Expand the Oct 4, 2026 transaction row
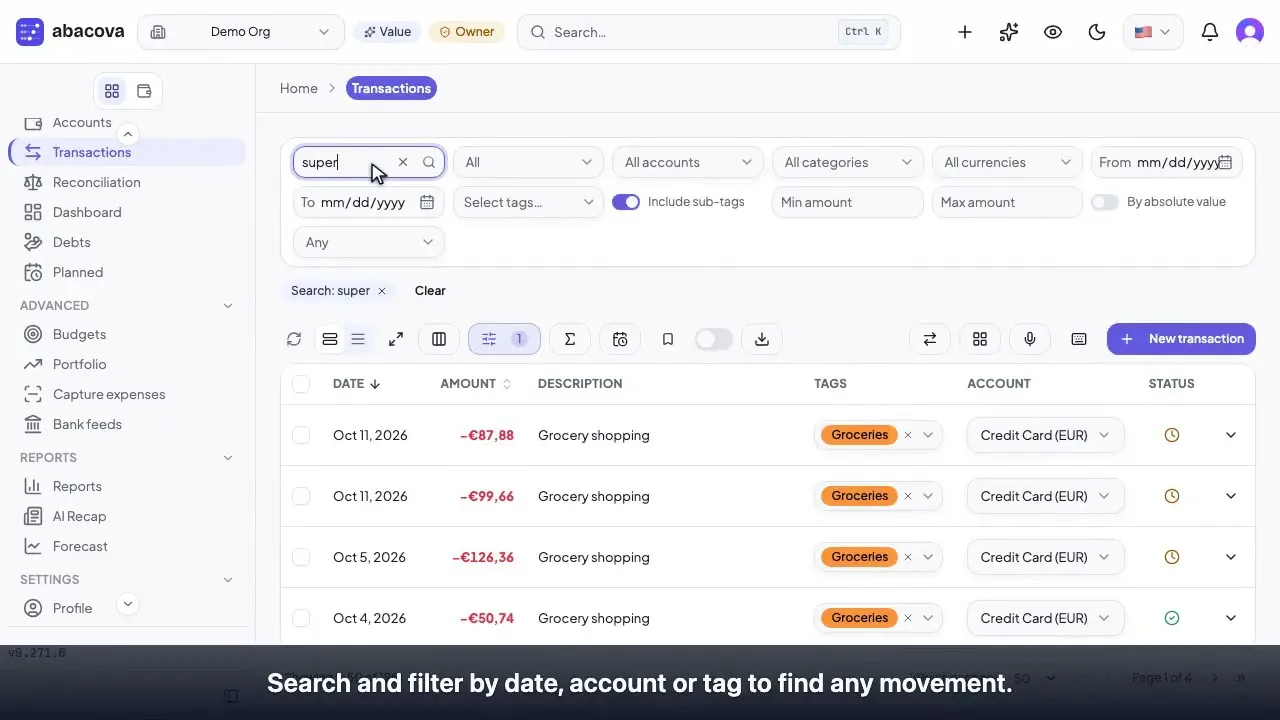The width and height of the screenshot is (1280, 720). [x=1231, y=618]
